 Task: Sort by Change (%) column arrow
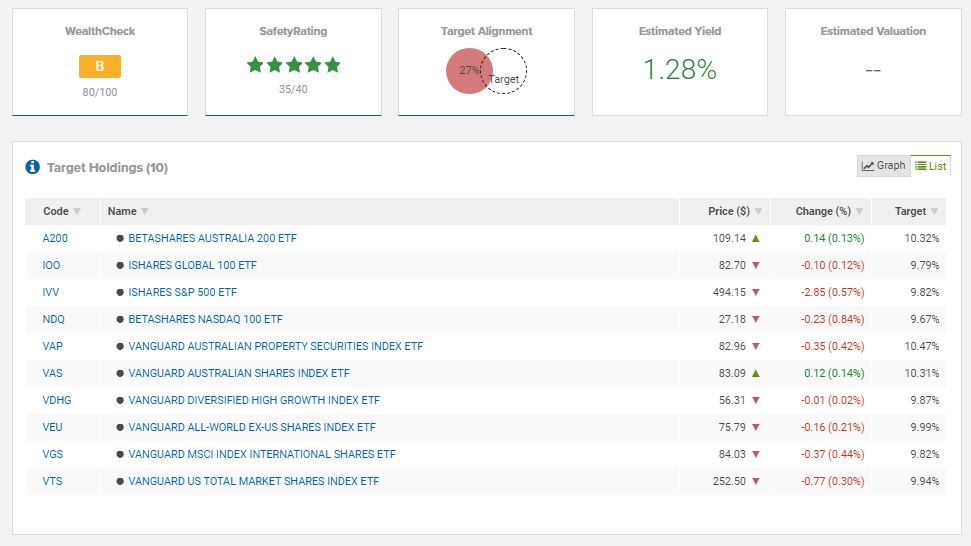point(859,211)
